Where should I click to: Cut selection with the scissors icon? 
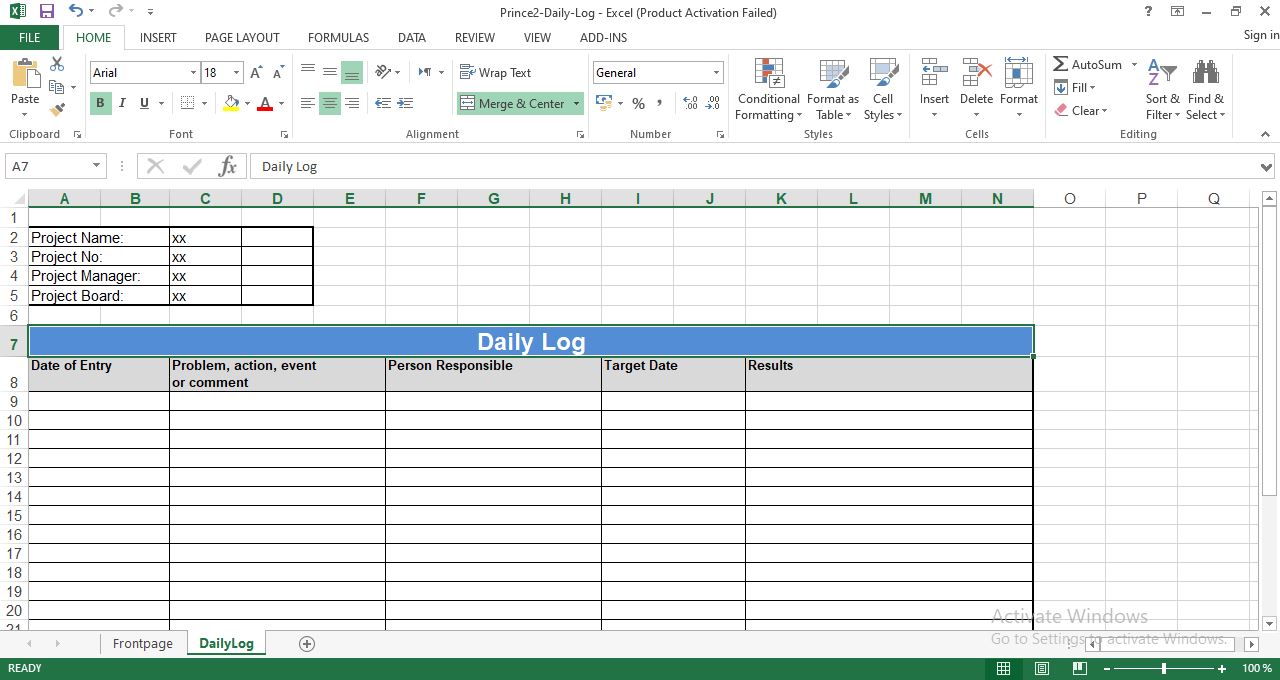pyautogui.click(x=57, y=64)
